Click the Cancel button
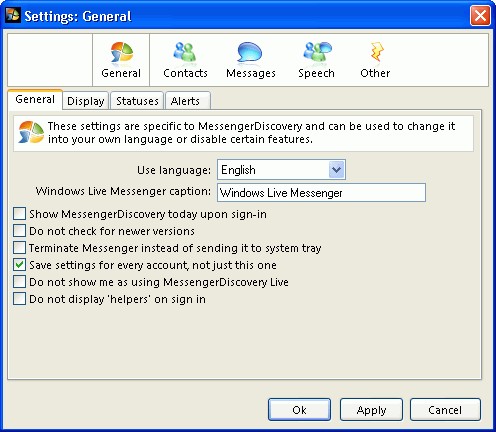The width and height of the screenshot is (496, 432). [445, 409]
